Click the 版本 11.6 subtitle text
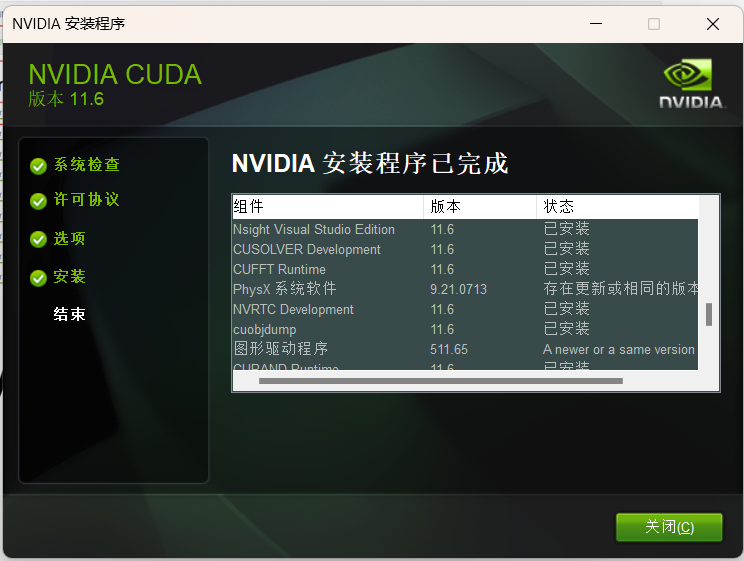 tap(66, 99)
